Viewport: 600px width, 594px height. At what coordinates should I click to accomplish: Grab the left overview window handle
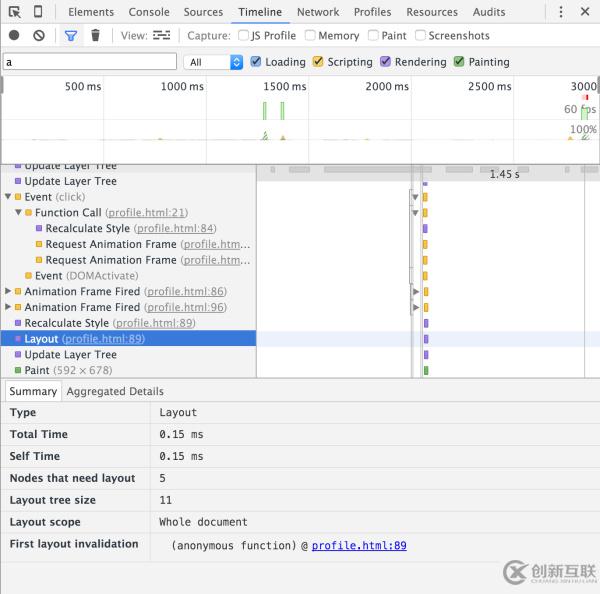(2, 85)
